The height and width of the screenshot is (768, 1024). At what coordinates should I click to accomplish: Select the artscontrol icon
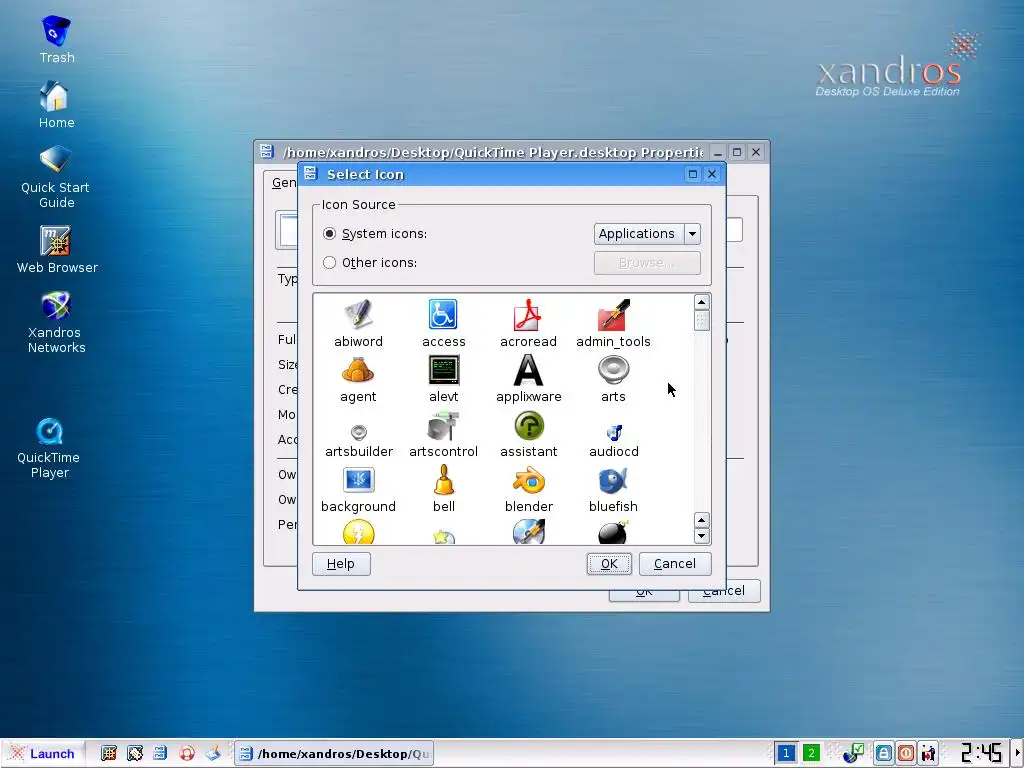click(443, 426)
